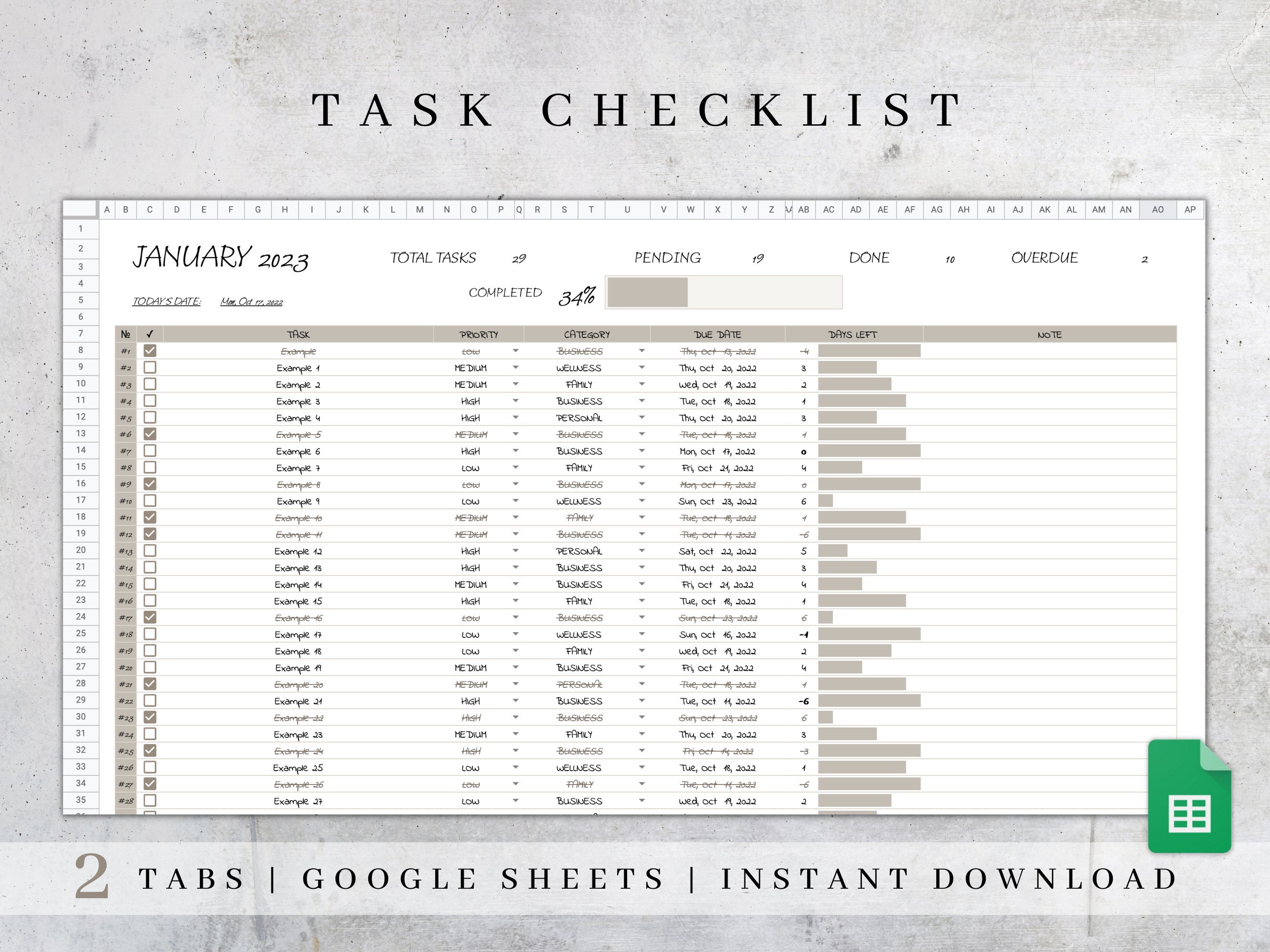
Task: Click the DAYS LEFT column header
Action: coord(855,334)
